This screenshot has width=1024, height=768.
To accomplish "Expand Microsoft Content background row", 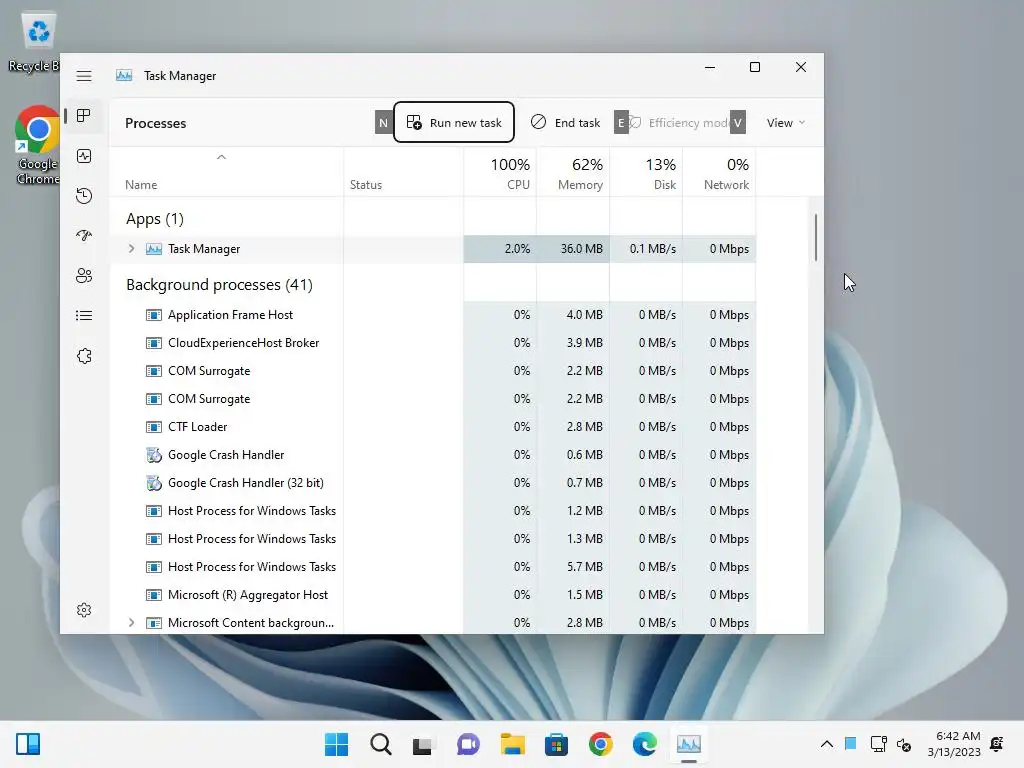I will tap(131, 623).
